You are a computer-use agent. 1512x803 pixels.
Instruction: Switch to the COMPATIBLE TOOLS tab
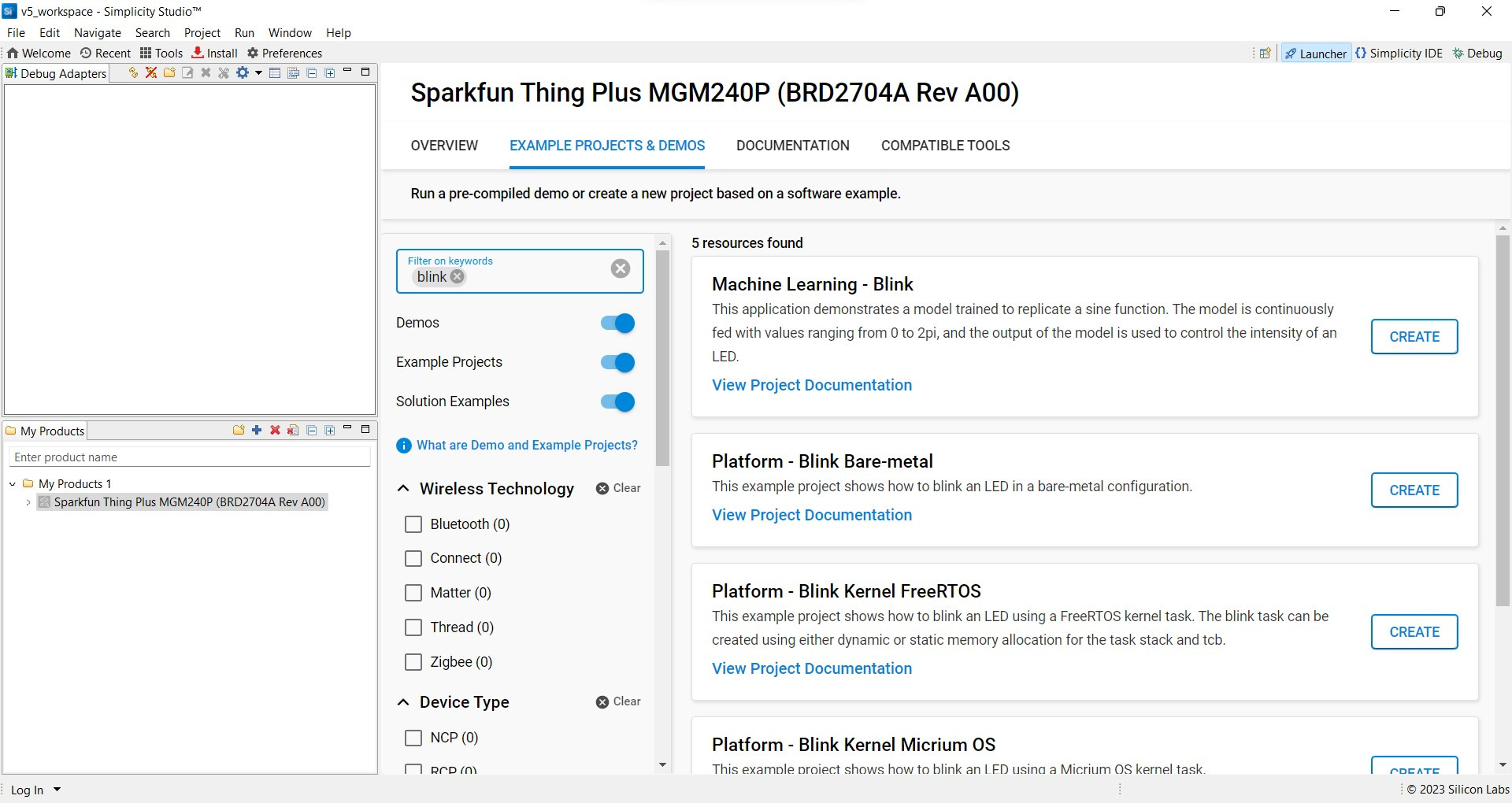tap(946, 146)
